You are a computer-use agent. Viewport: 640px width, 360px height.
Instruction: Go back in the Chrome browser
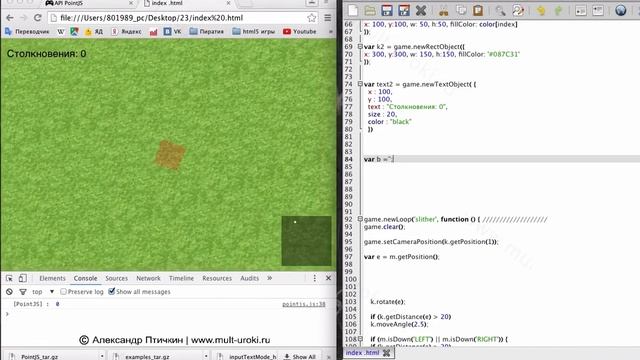pos(10,18)
